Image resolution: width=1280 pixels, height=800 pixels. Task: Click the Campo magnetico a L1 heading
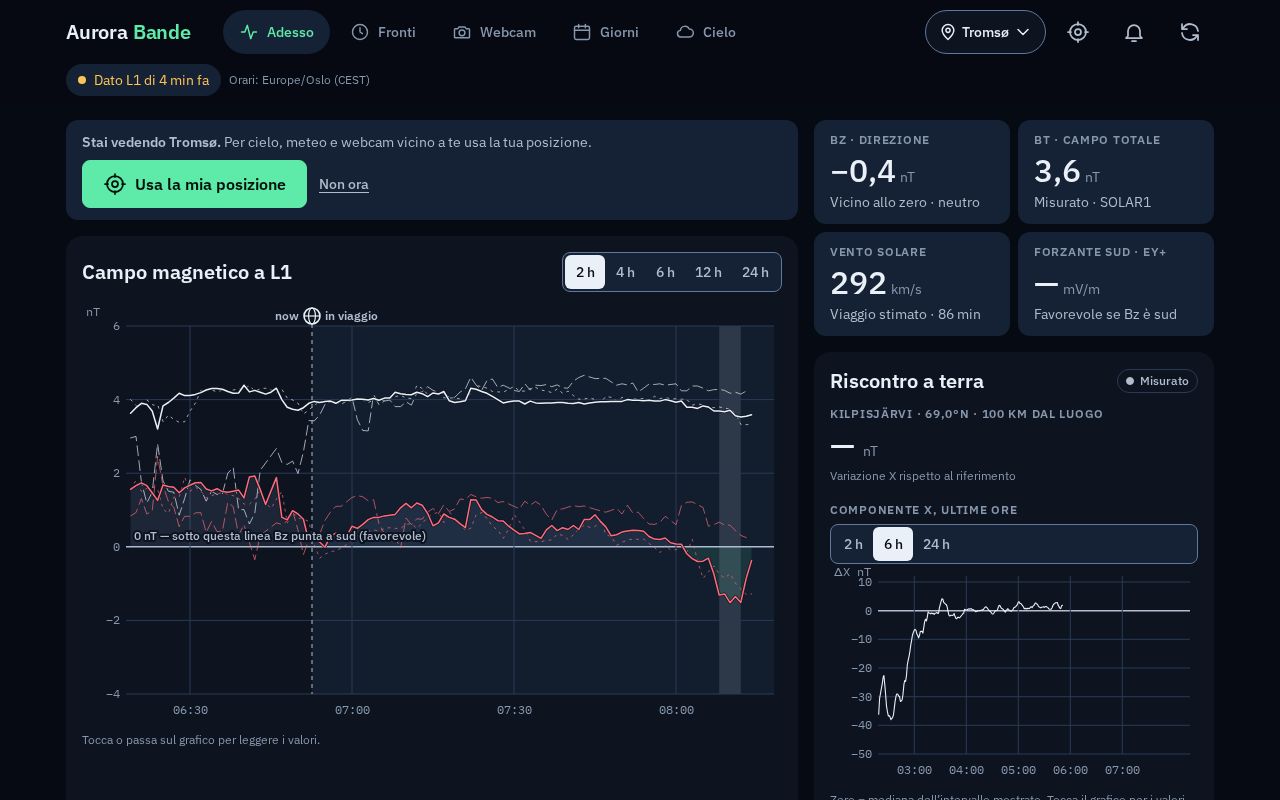[187, 272]
